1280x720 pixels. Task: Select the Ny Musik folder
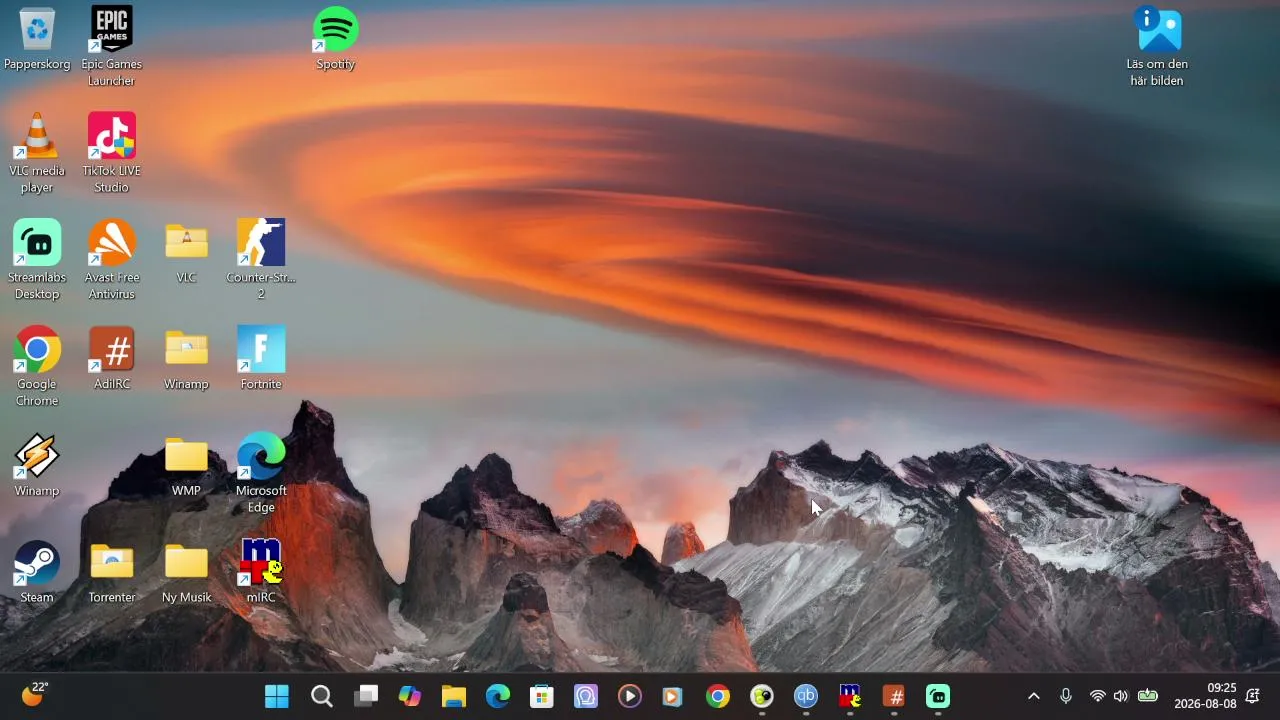pos(186,572)
